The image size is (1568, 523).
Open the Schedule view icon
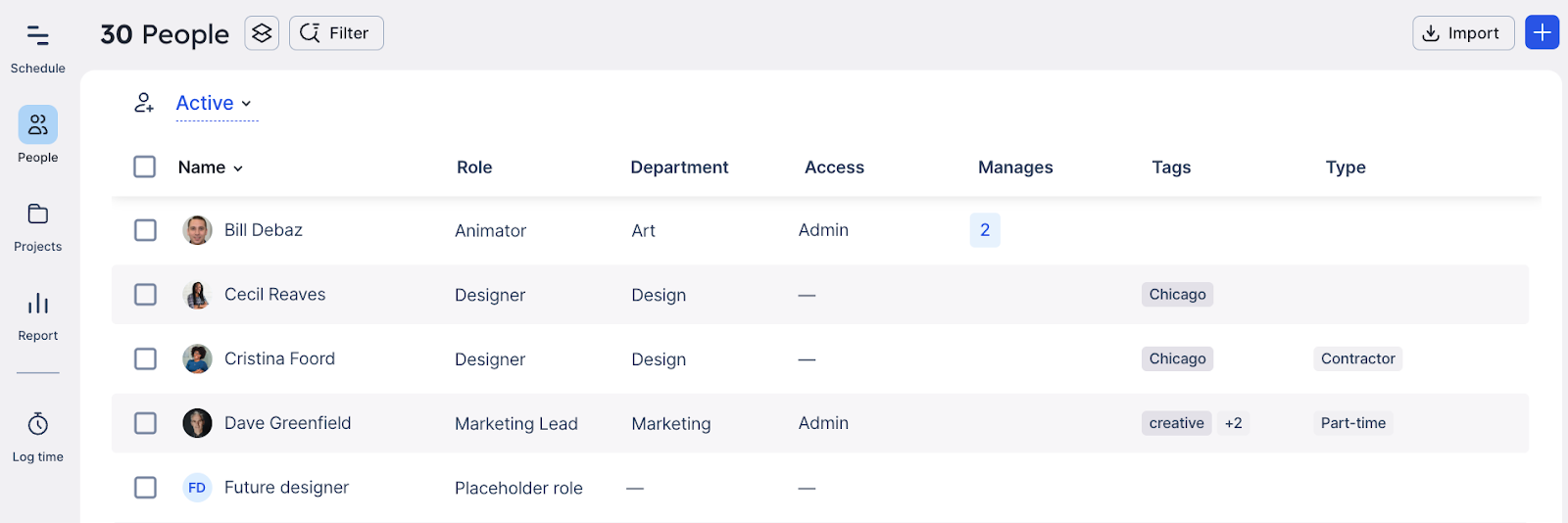[37, 36]
